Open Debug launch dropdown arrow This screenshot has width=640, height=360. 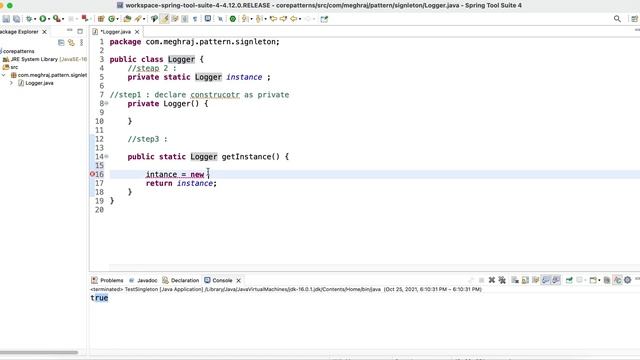35,19
